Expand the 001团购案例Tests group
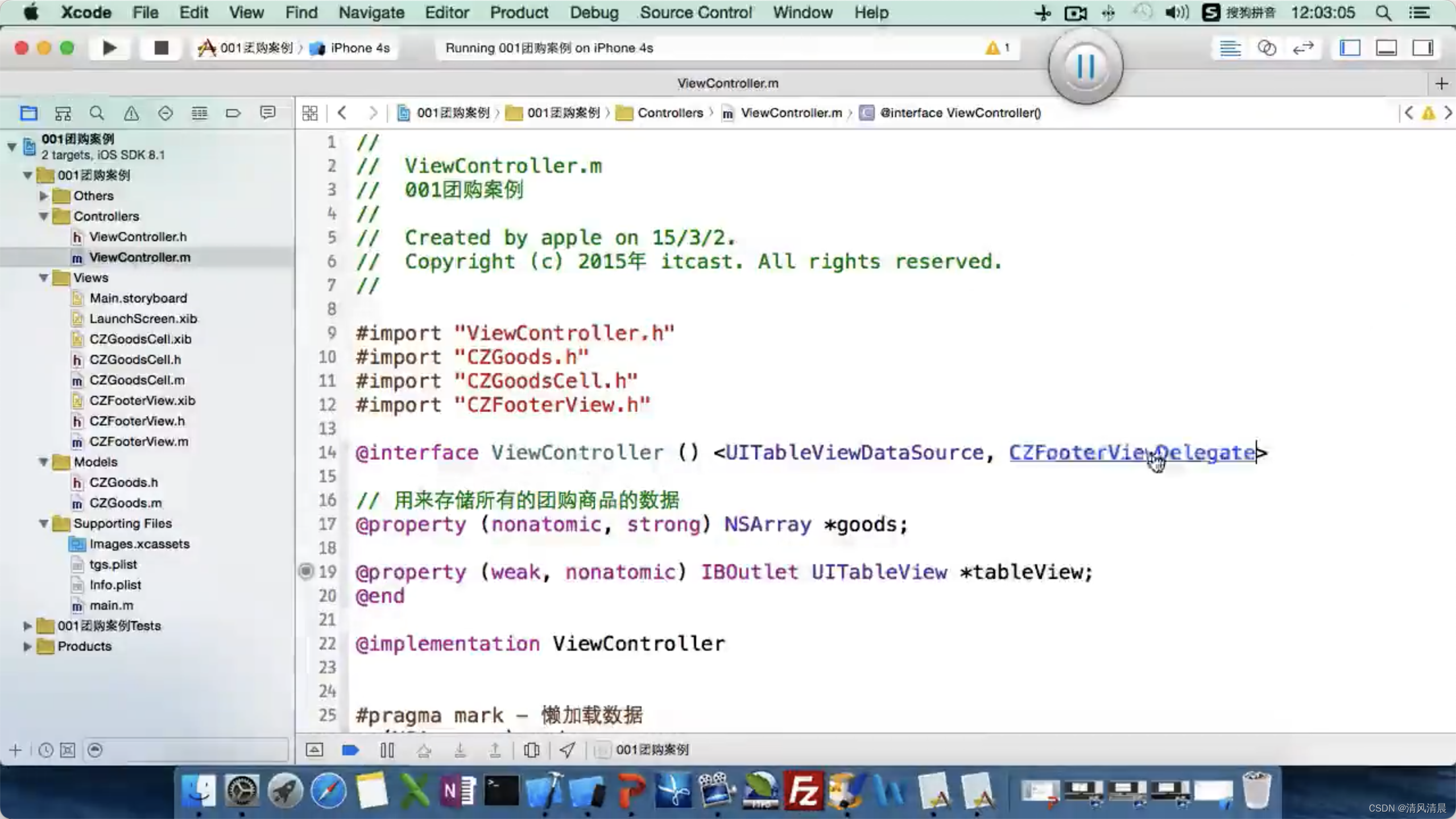 point(27,626)
